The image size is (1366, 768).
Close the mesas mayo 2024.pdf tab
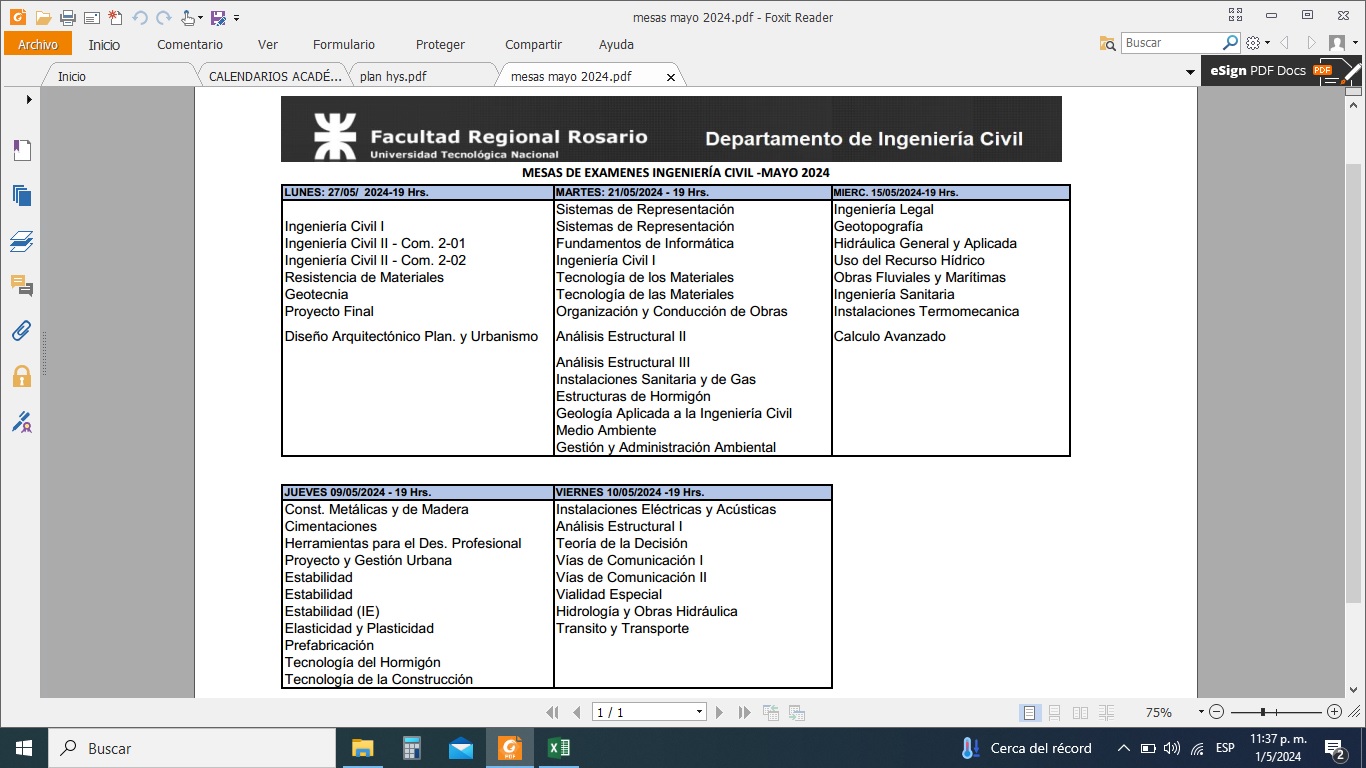(671, 77)
